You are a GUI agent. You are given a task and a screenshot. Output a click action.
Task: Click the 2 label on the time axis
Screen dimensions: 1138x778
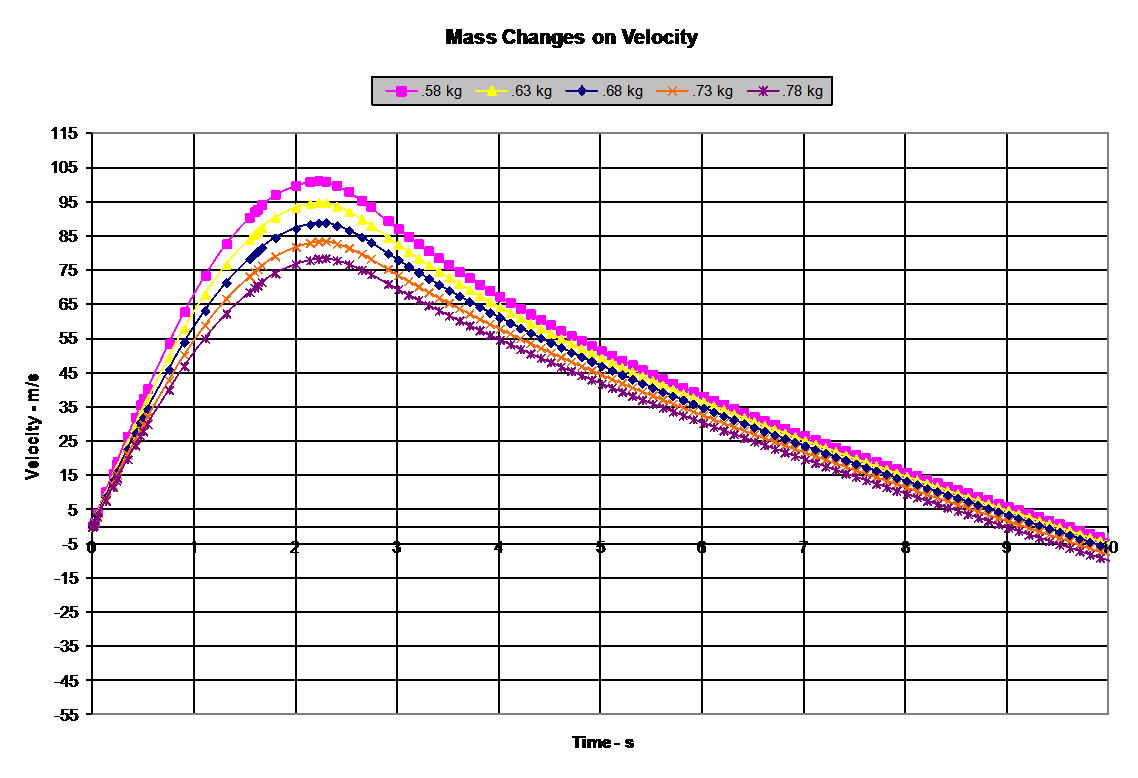295,547
